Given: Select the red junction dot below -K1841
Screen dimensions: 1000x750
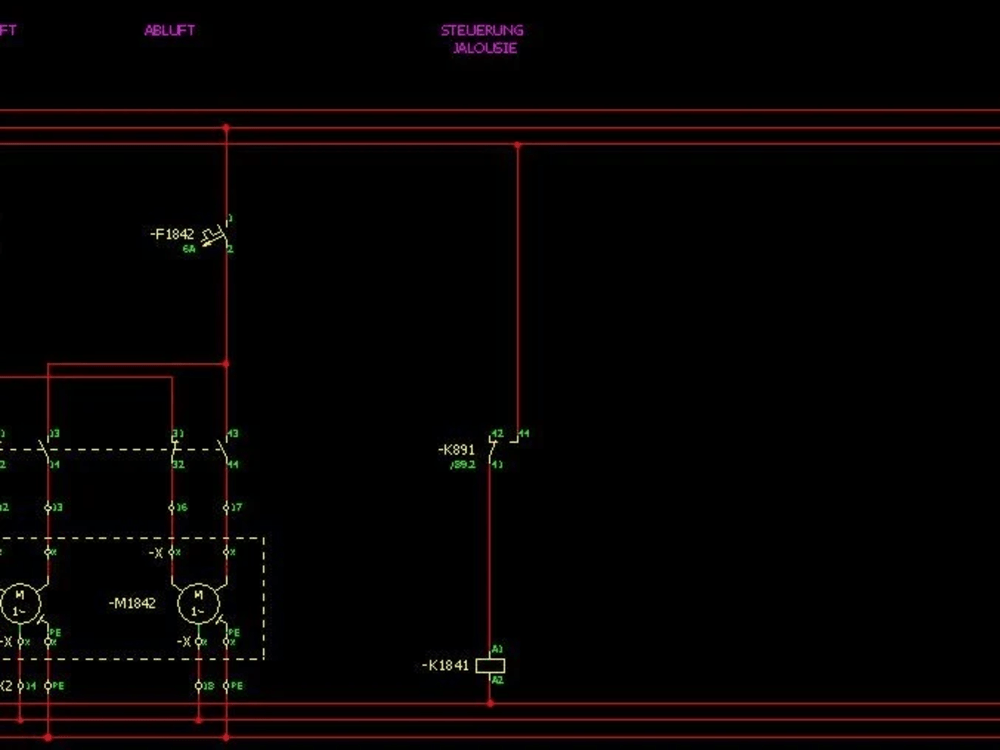Looking at the screenshot, I should pos(490,703).
